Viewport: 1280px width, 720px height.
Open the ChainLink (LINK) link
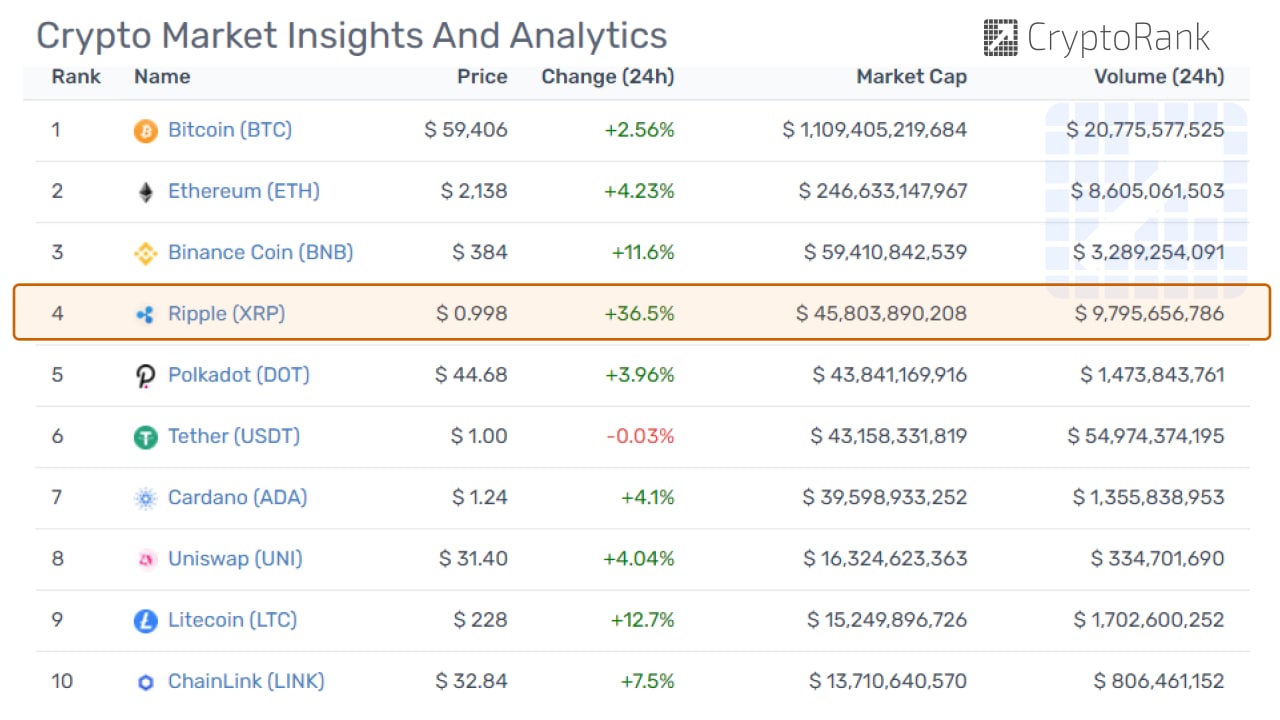point(246,681)
